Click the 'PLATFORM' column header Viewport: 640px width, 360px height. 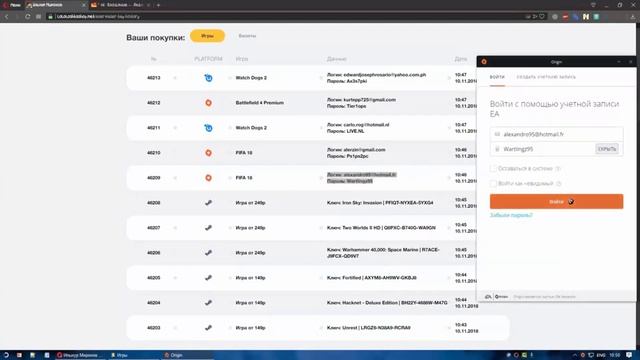point(208,59)
